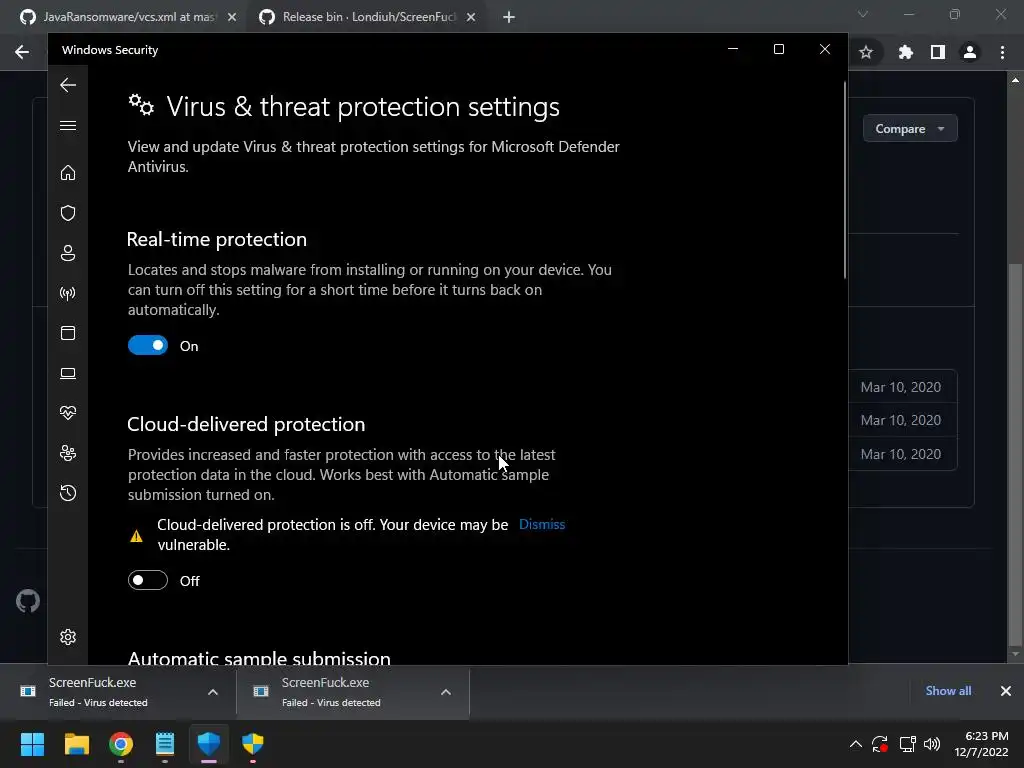The width and height of the screenshot is (1024, 768).
Task: Open Chrome tab search dropdown arrow
Action: tap(863, 14)
